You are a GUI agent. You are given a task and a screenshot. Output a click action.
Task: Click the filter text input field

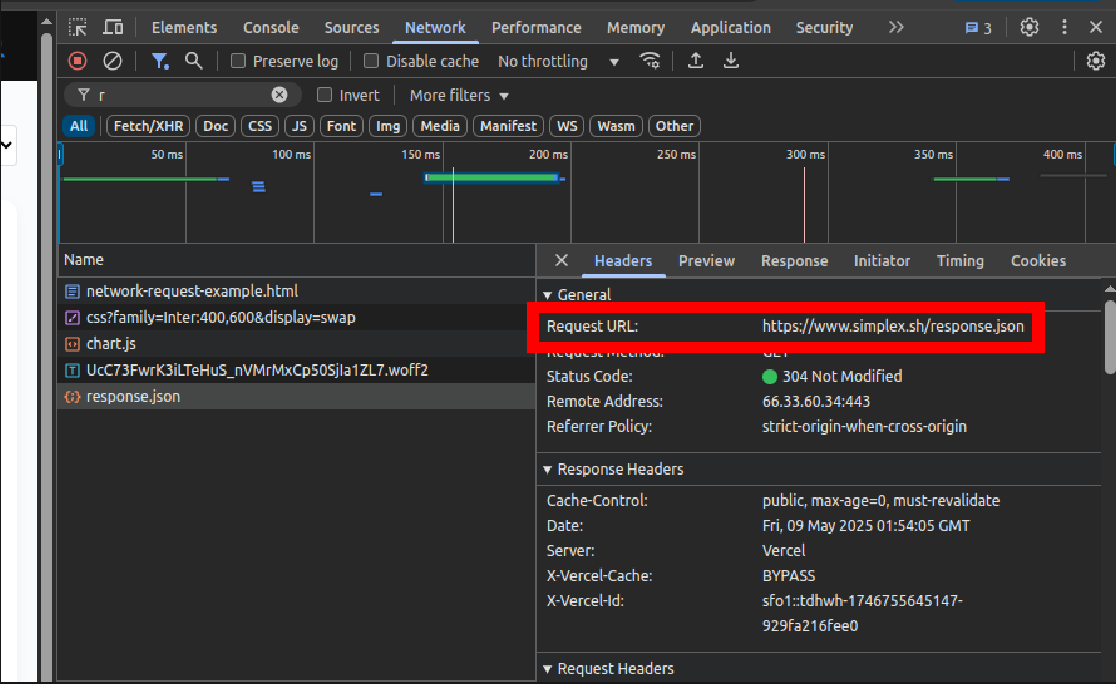pos(180,95)
